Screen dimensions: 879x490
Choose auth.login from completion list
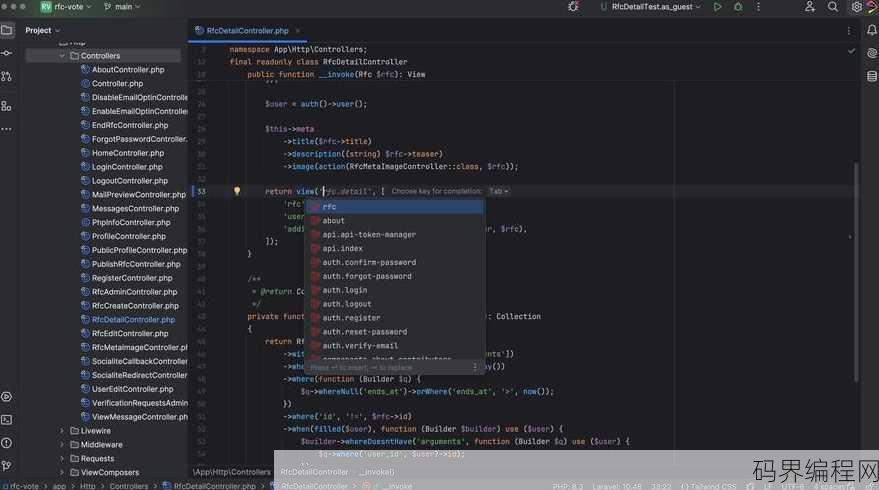pyautogui.click(x=395, y=290)
